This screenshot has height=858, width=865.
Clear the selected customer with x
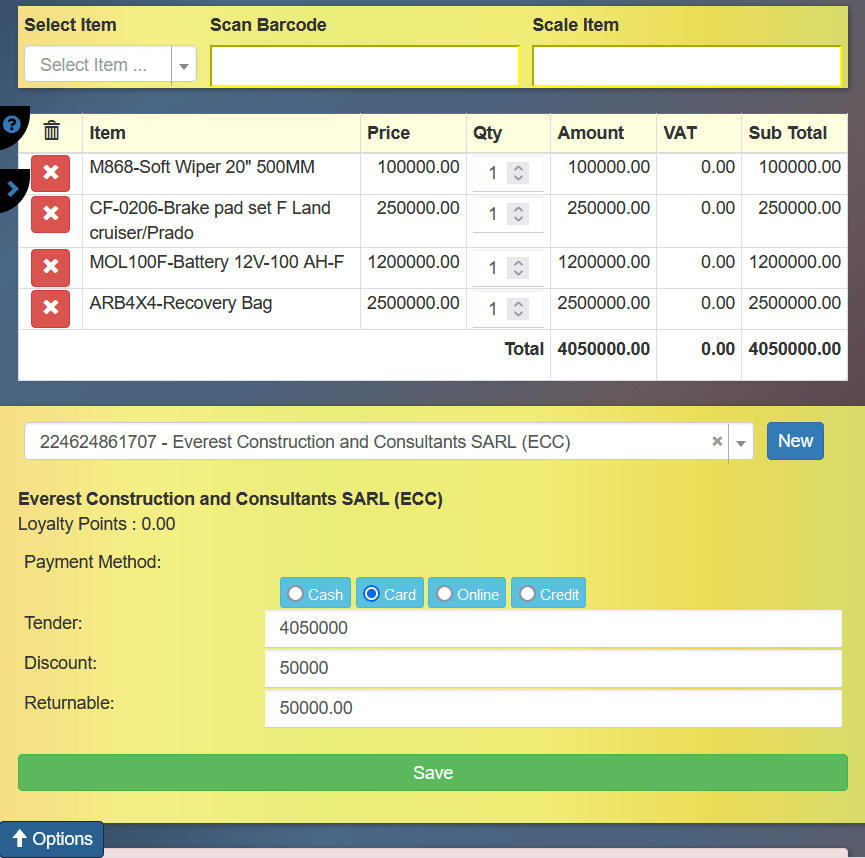[717, 441]
